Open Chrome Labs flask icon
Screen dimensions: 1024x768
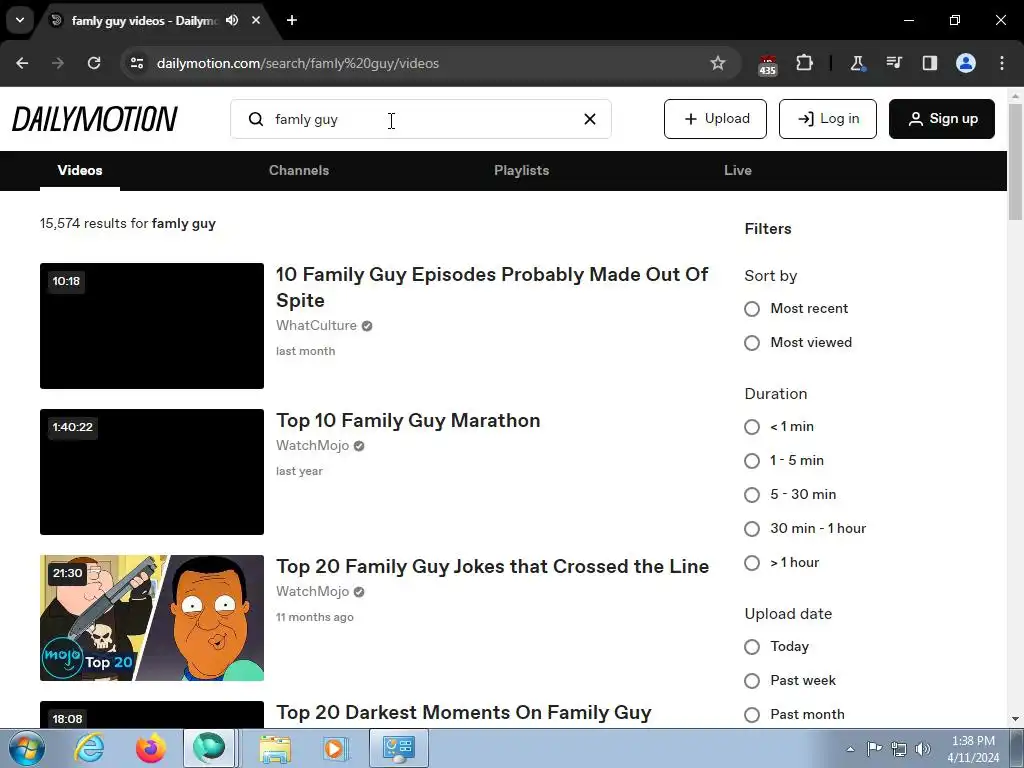pos(857,63)
